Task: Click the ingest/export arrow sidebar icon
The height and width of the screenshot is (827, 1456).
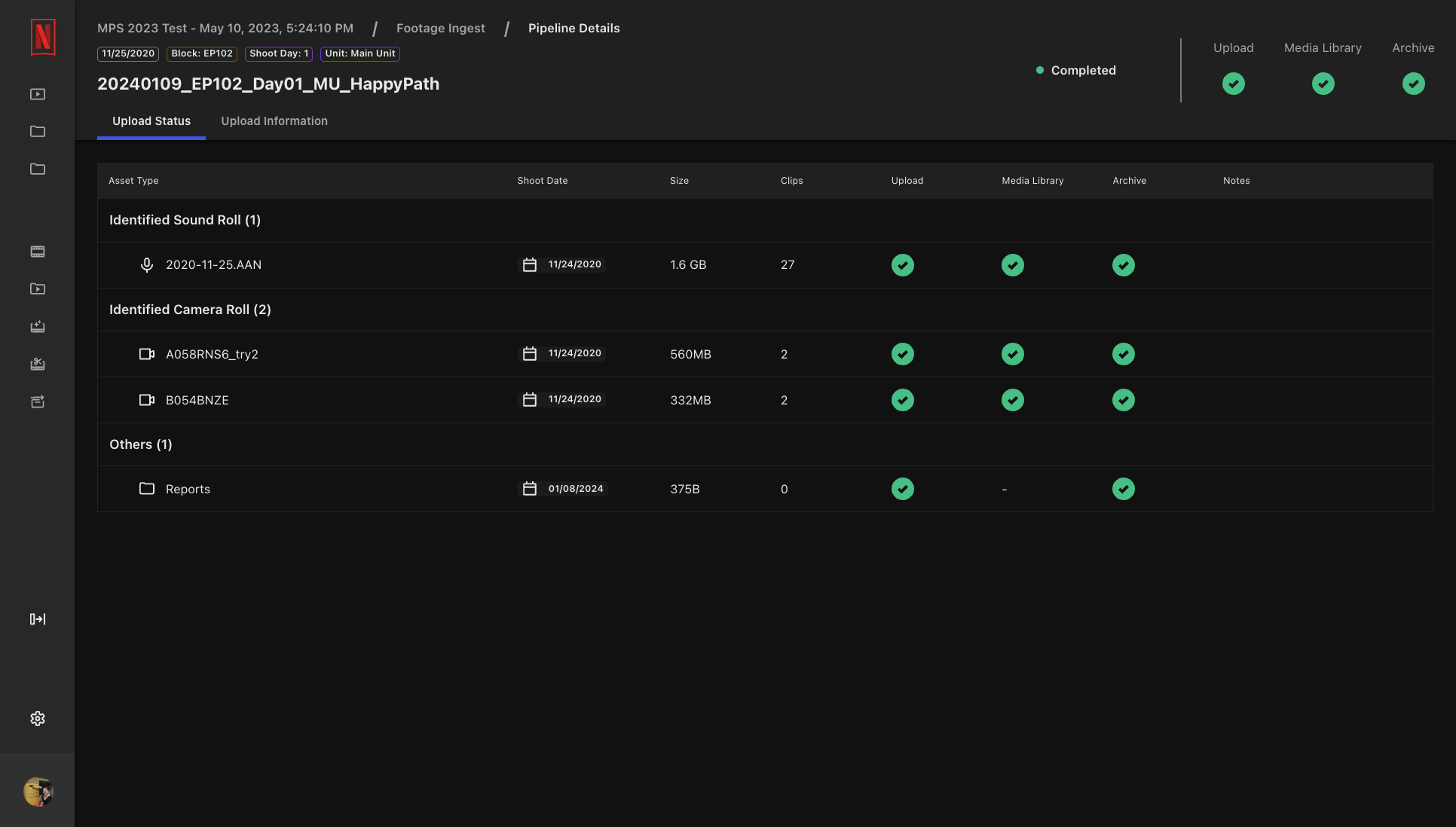Action: coord(37,618)
